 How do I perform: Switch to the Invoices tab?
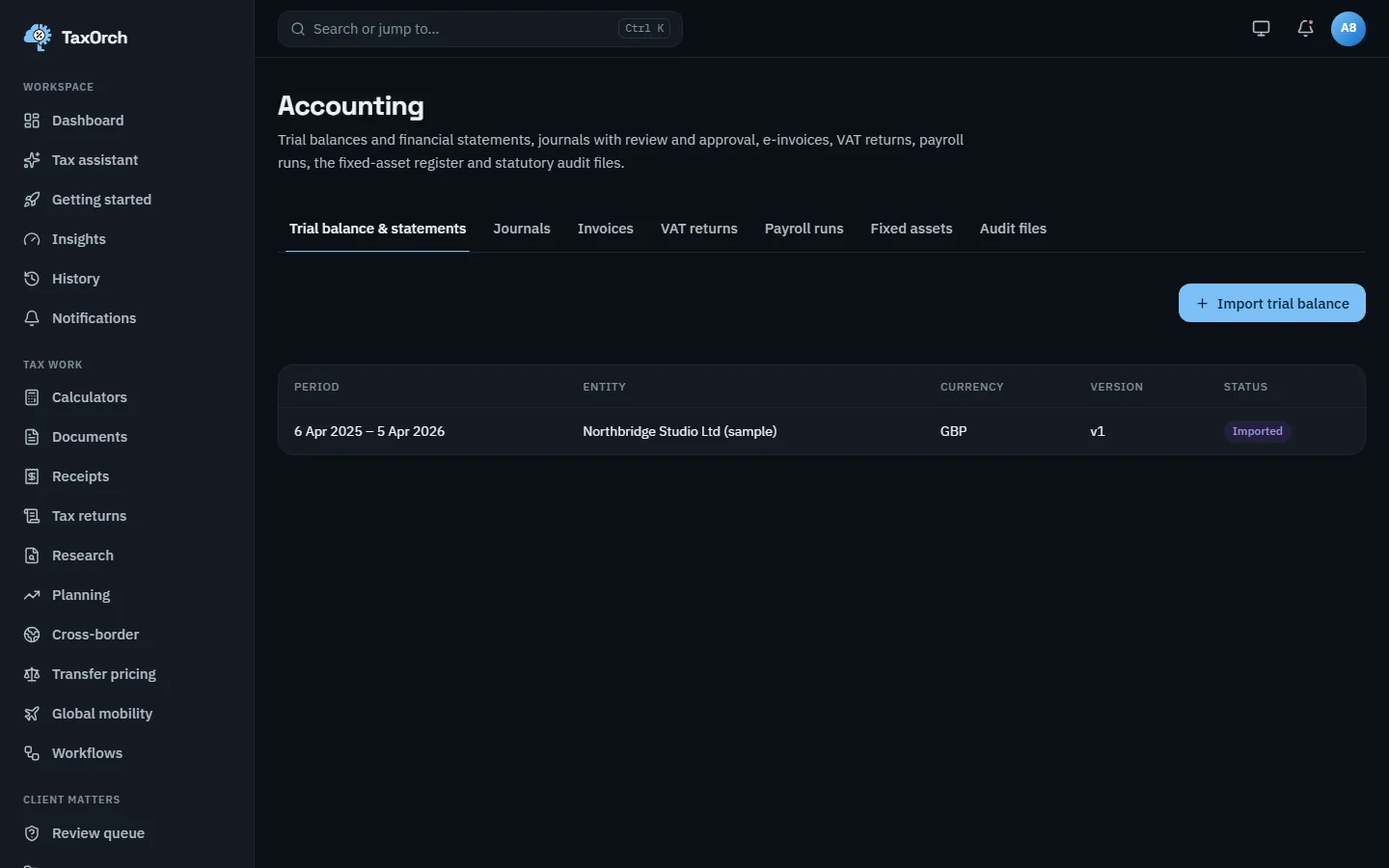[606, 229]
